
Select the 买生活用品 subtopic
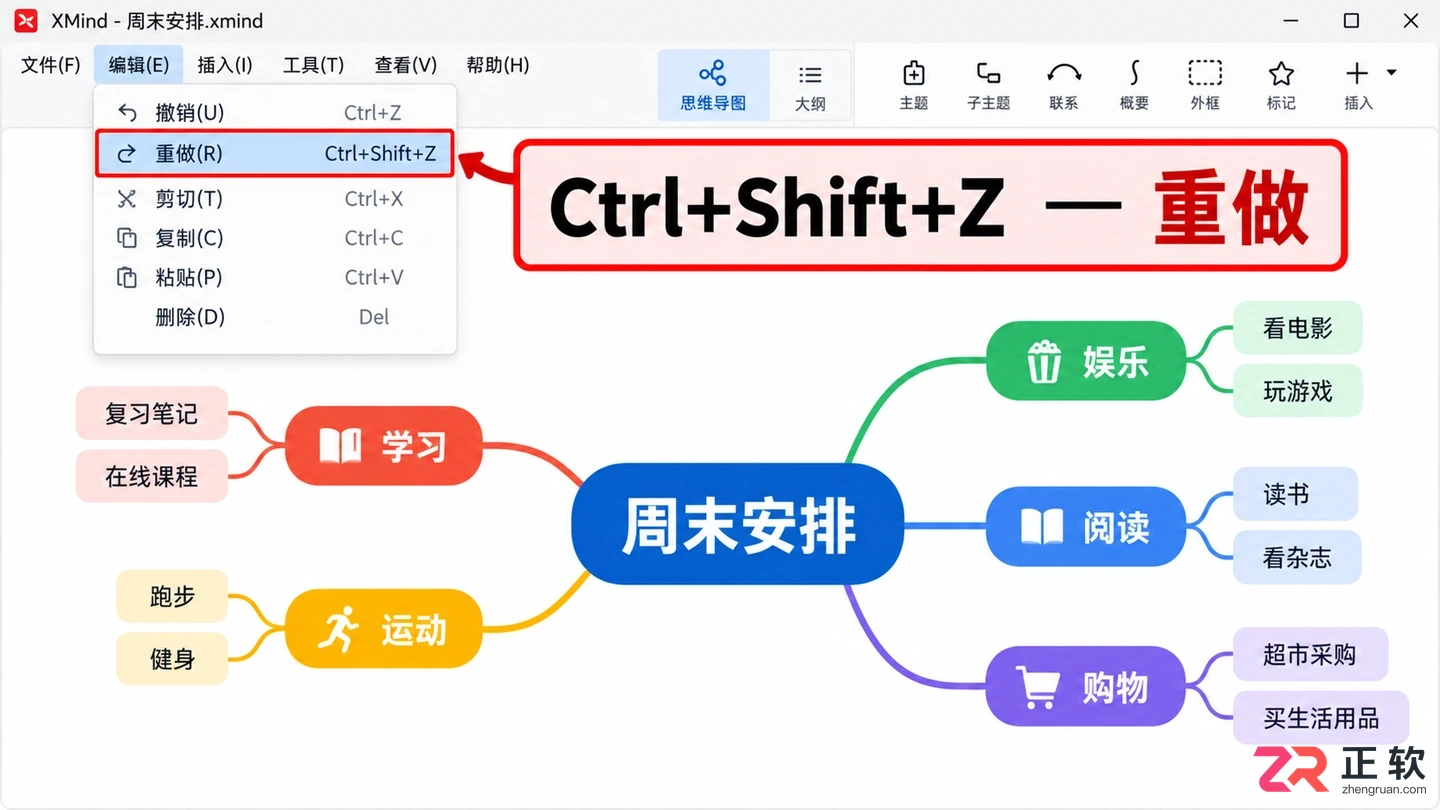(x=1321, y=717)
